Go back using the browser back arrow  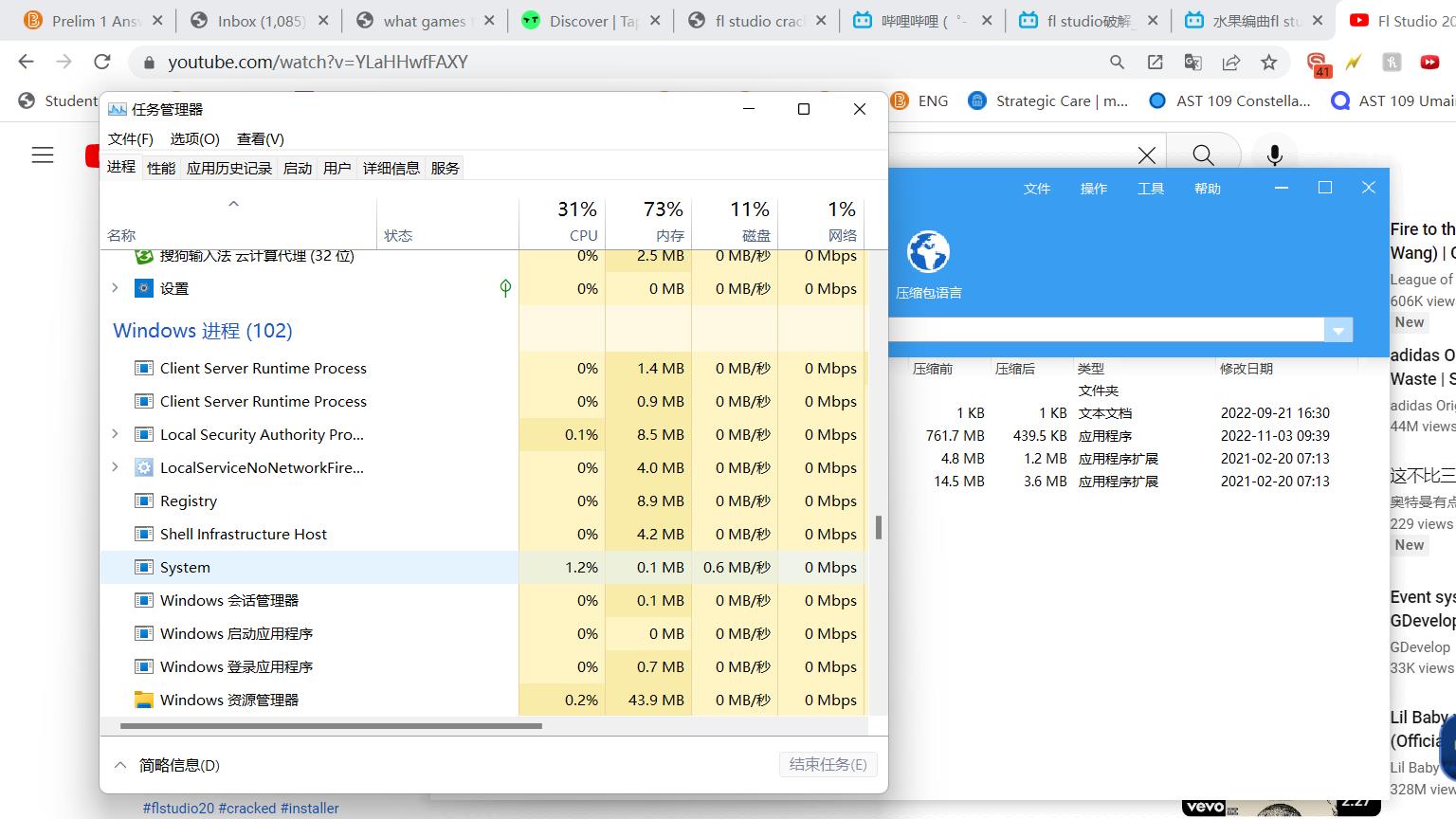pyautogui.click(x=26, y=62)
